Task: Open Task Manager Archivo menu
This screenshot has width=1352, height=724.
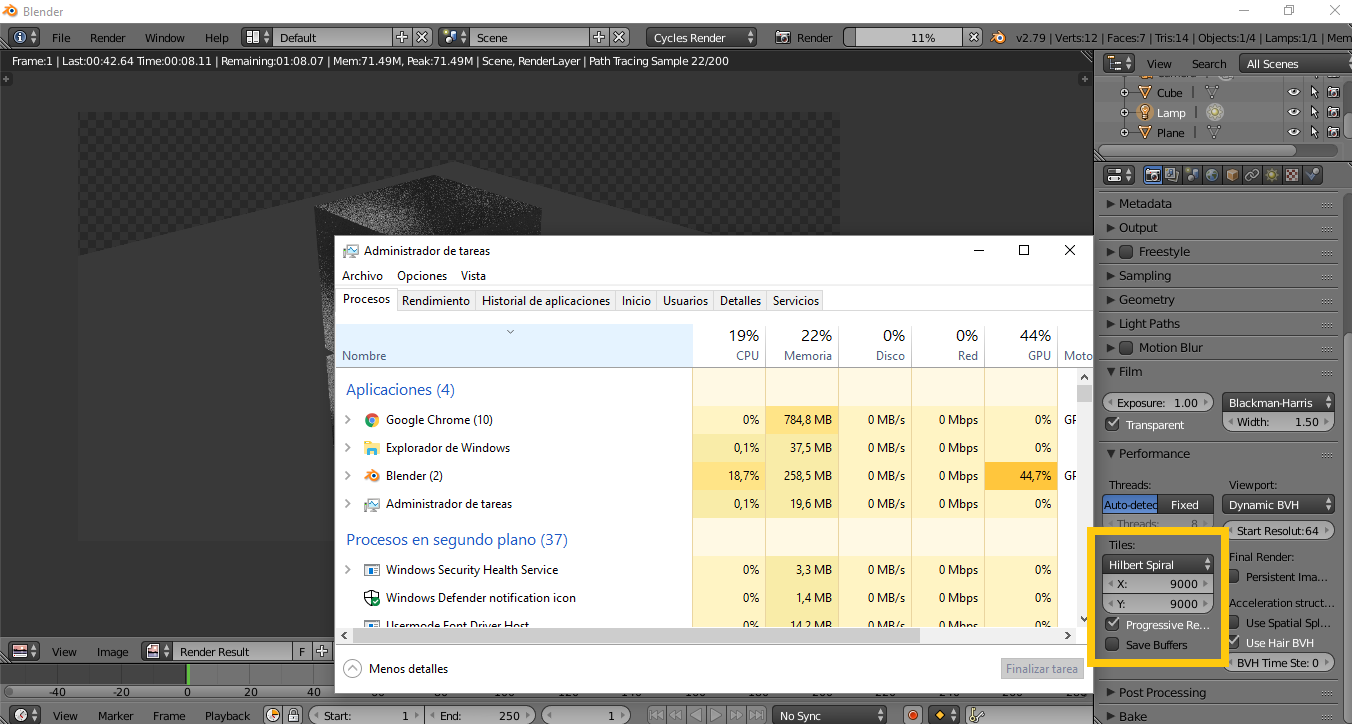Action: click(x=362, y=275)
